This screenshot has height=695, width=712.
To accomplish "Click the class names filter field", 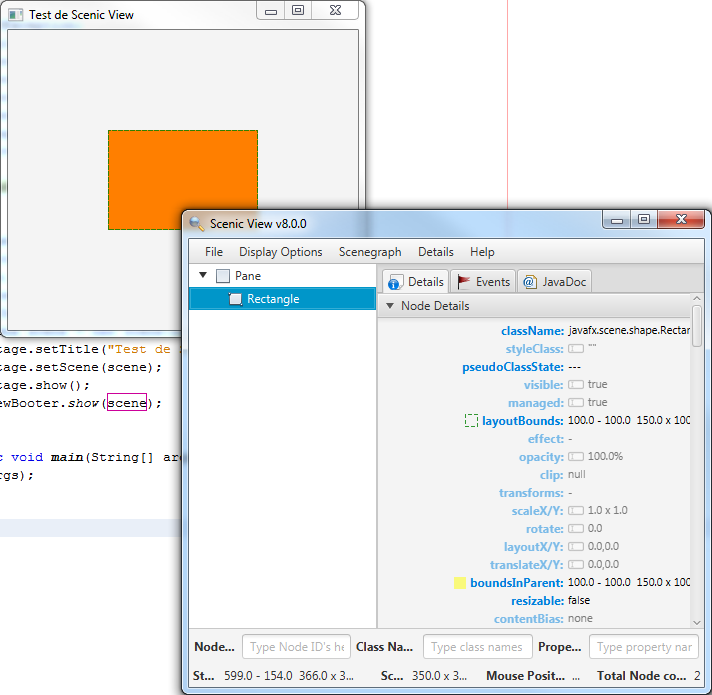I will point(477,647).
